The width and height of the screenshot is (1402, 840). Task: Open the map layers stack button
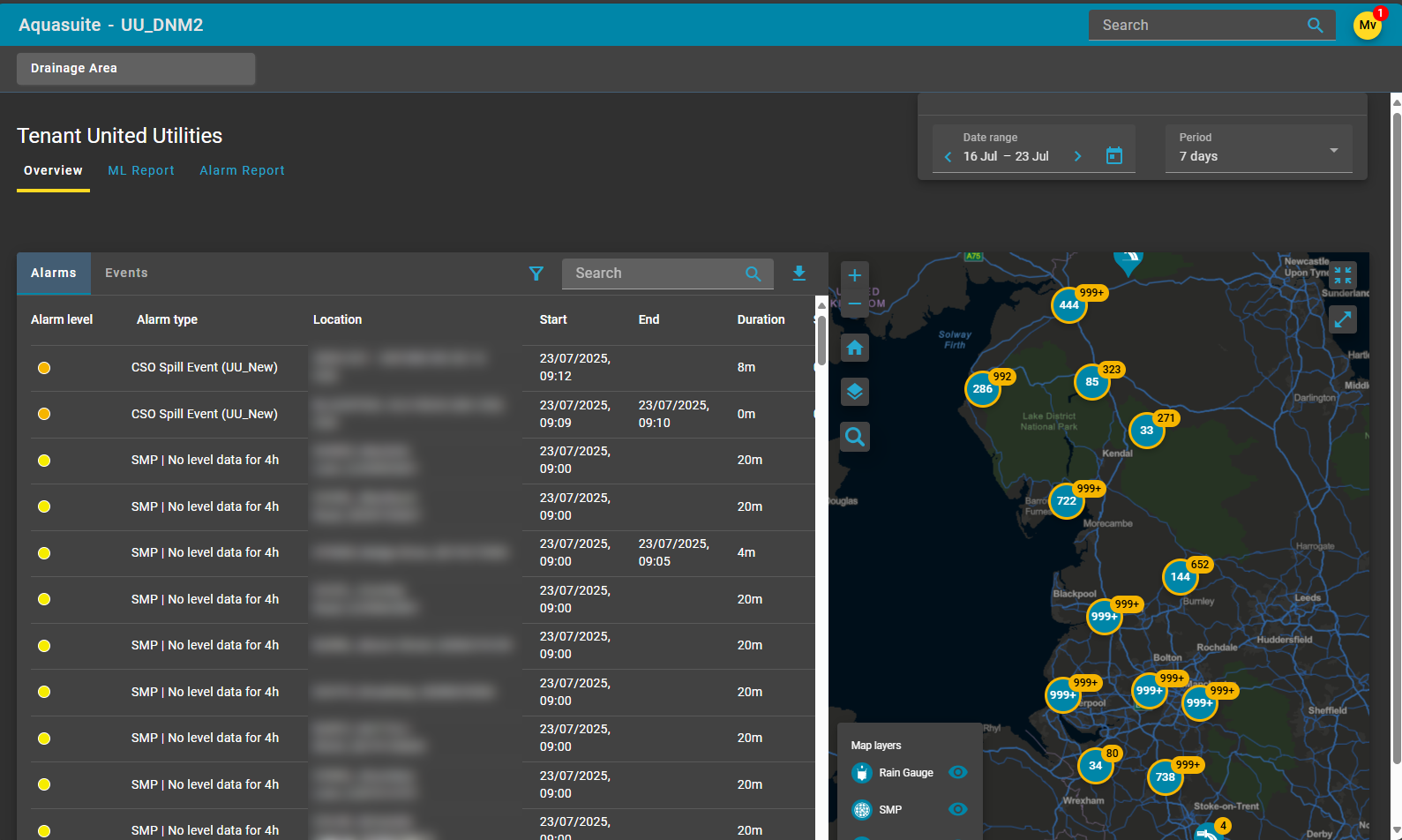pos(854,391)
